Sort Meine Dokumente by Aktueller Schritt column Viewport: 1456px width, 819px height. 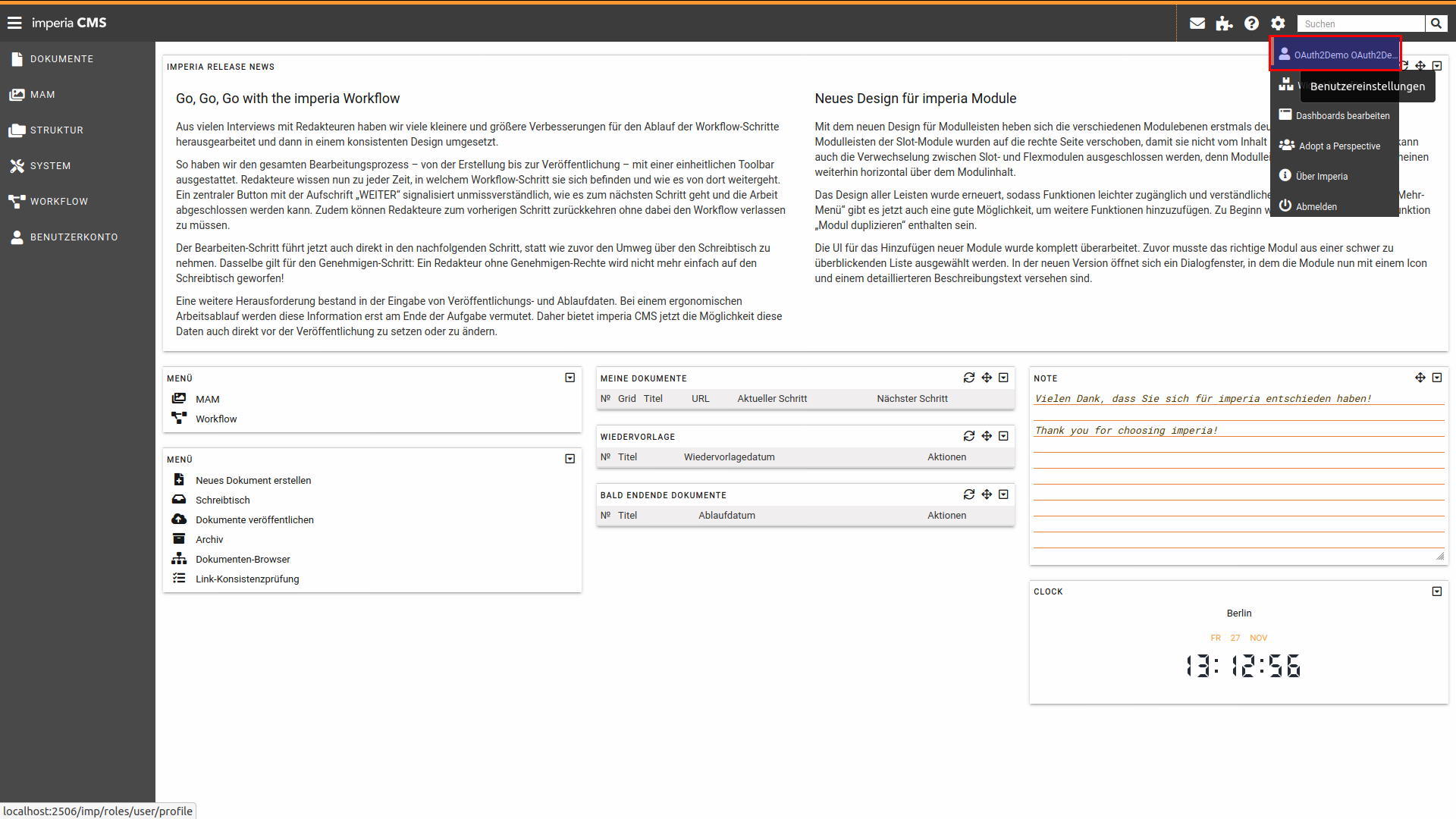(772, 399)
